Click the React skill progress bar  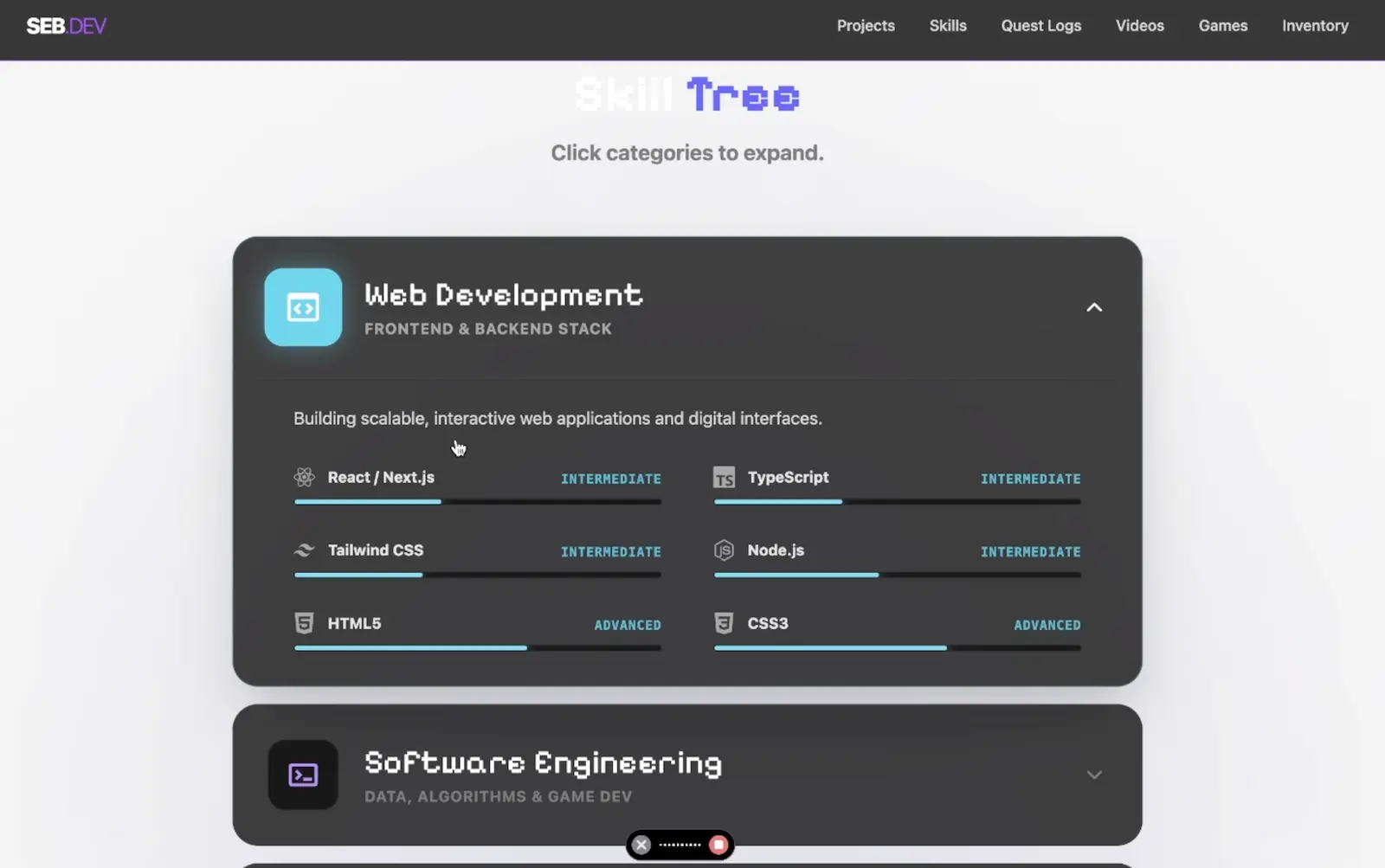click(x=476, y=502)
